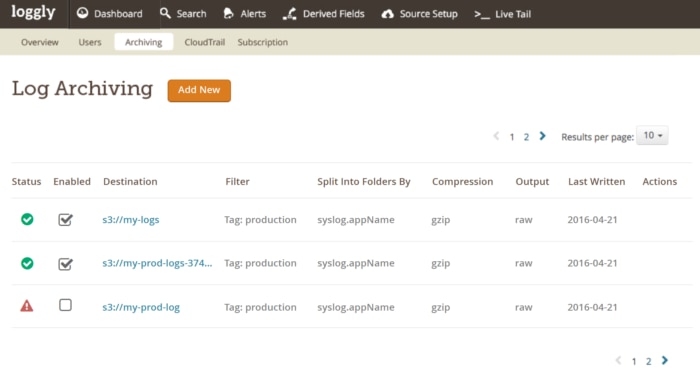Viewport: 700px width, 381px height.
Task: Switch to the Overview tab
Action: coord(40,42)
